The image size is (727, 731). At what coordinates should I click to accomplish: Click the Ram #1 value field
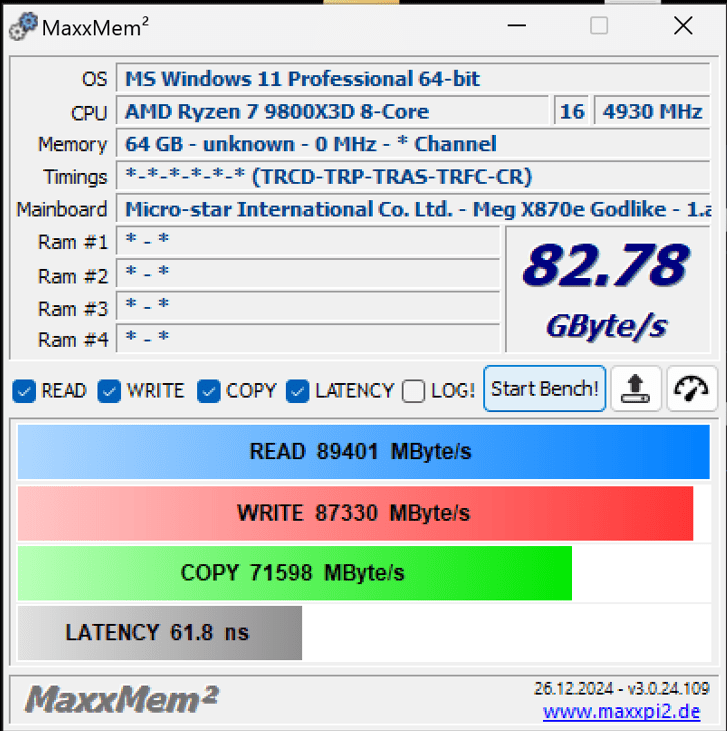308,241
